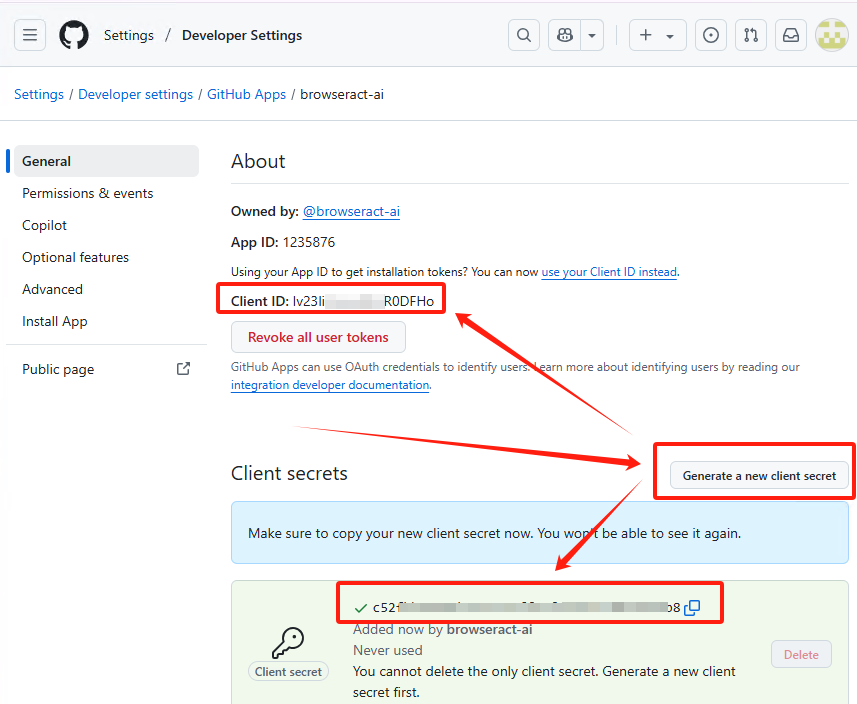Go to GitHub home via Octocat logo

click(x=74, y=35)
